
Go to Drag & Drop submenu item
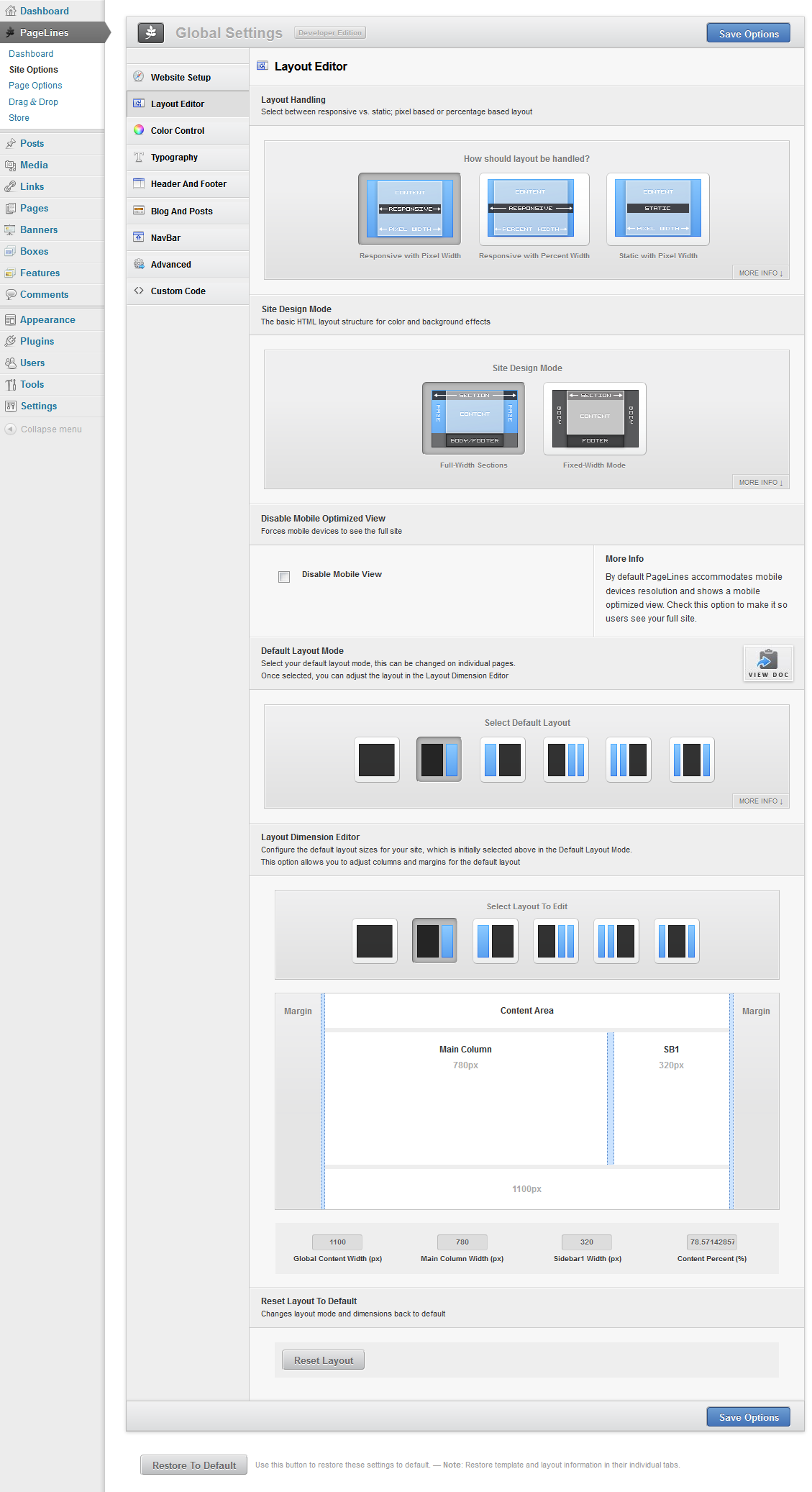[33, 102]
